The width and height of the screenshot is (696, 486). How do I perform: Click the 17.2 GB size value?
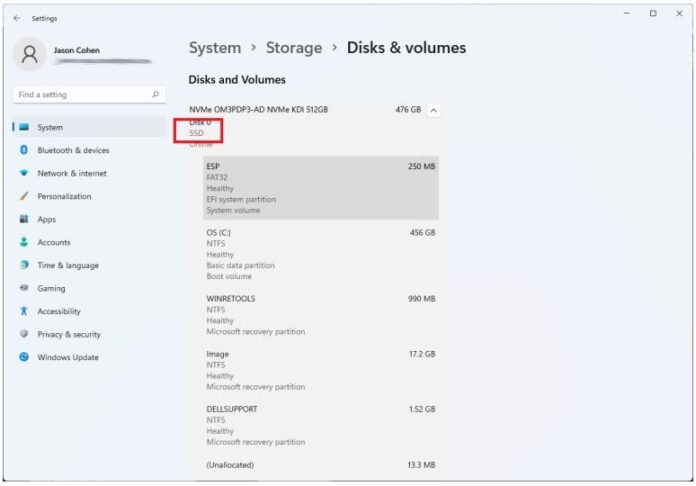click(422, 354)
